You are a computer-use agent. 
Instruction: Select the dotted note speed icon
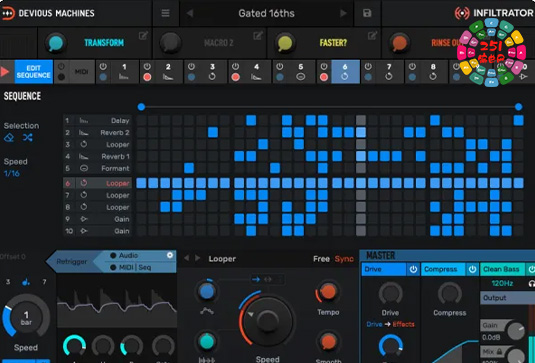tap(26, 282)
